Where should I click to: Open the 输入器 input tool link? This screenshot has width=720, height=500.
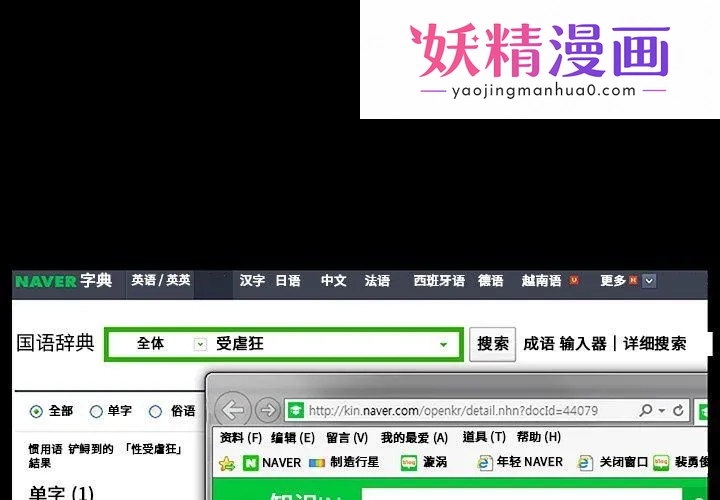pos(583,344)
